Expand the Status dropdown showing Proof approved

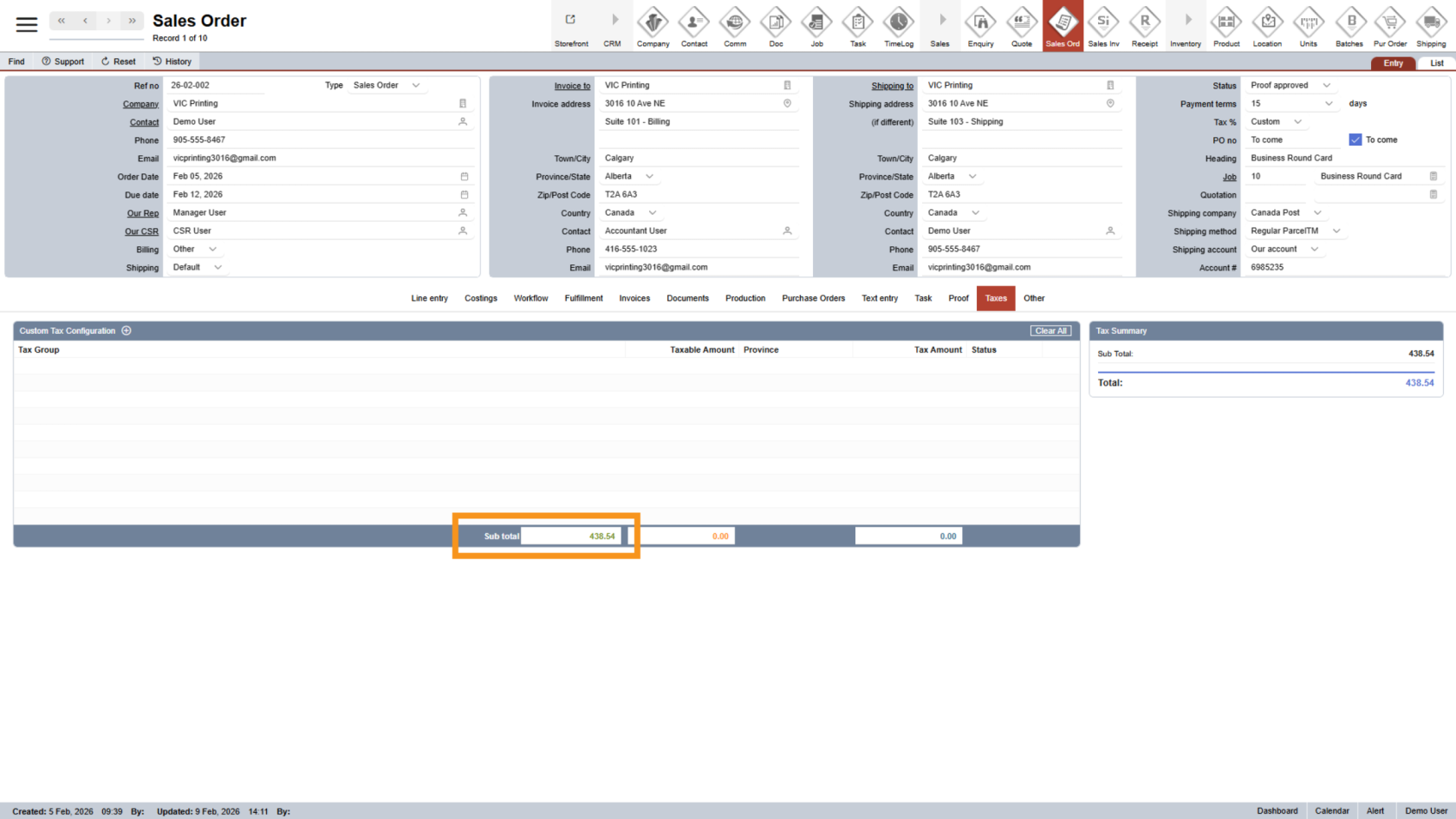(x=1326, y=86)
